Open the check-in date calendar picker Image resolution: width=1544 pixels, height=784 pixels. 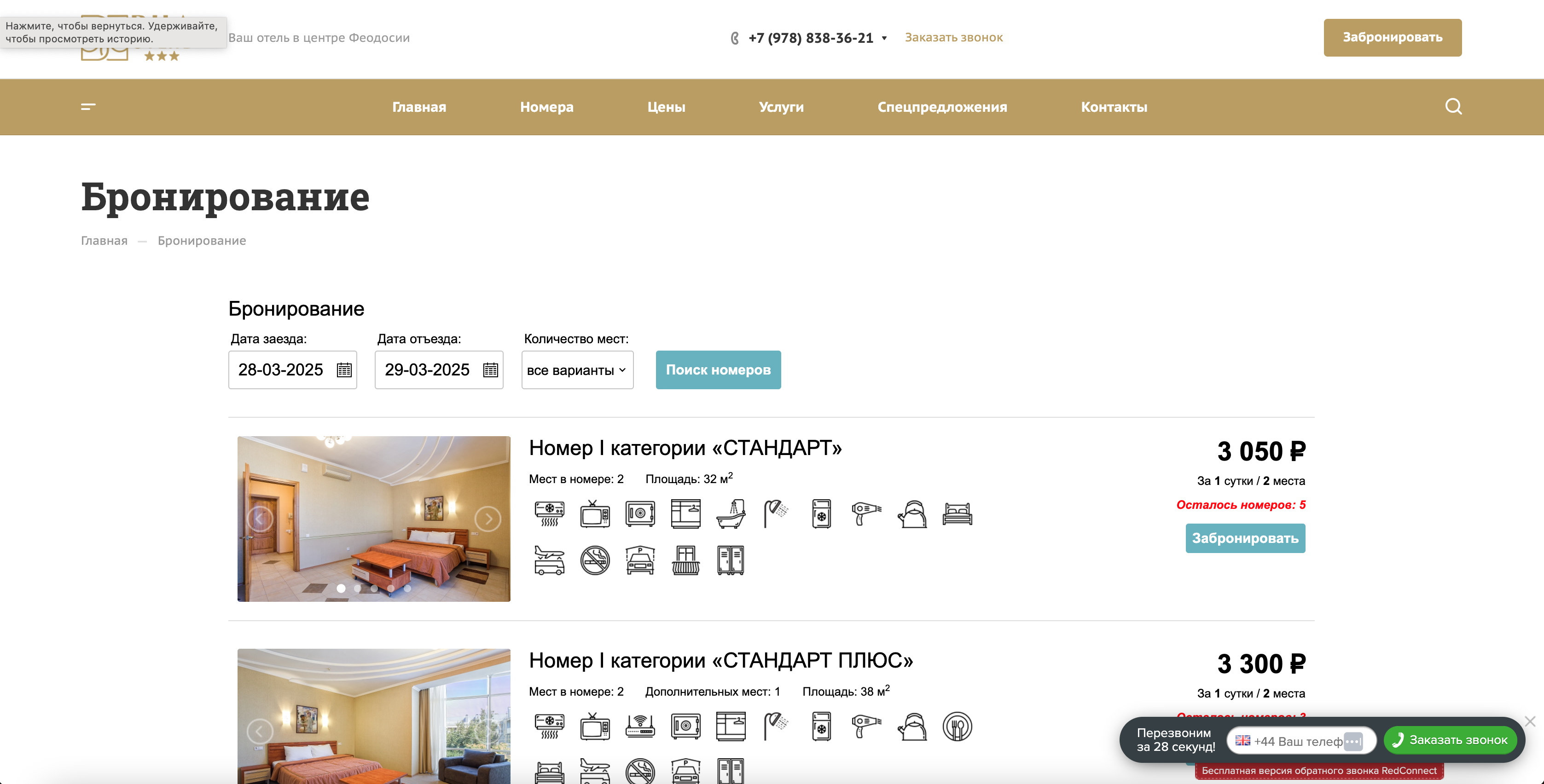point(344,369)
